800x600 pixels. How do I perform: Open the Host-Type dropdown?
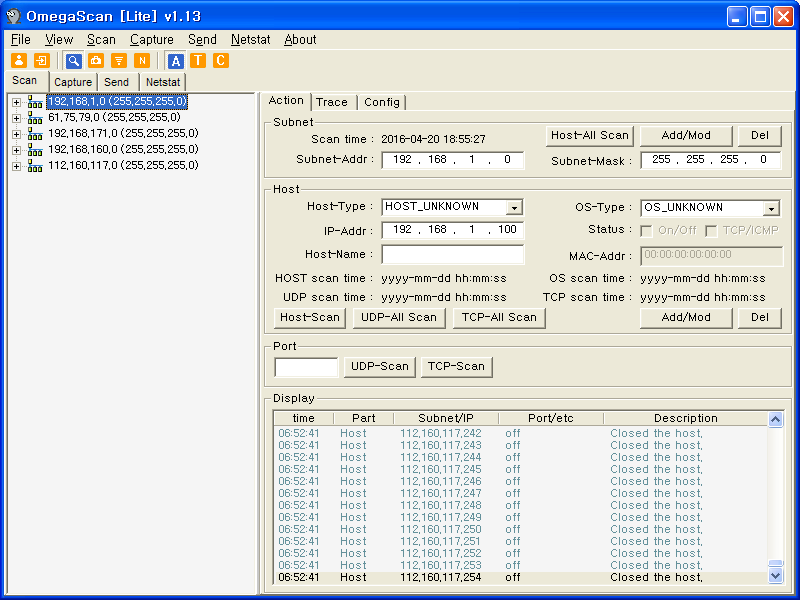[513, 208]
